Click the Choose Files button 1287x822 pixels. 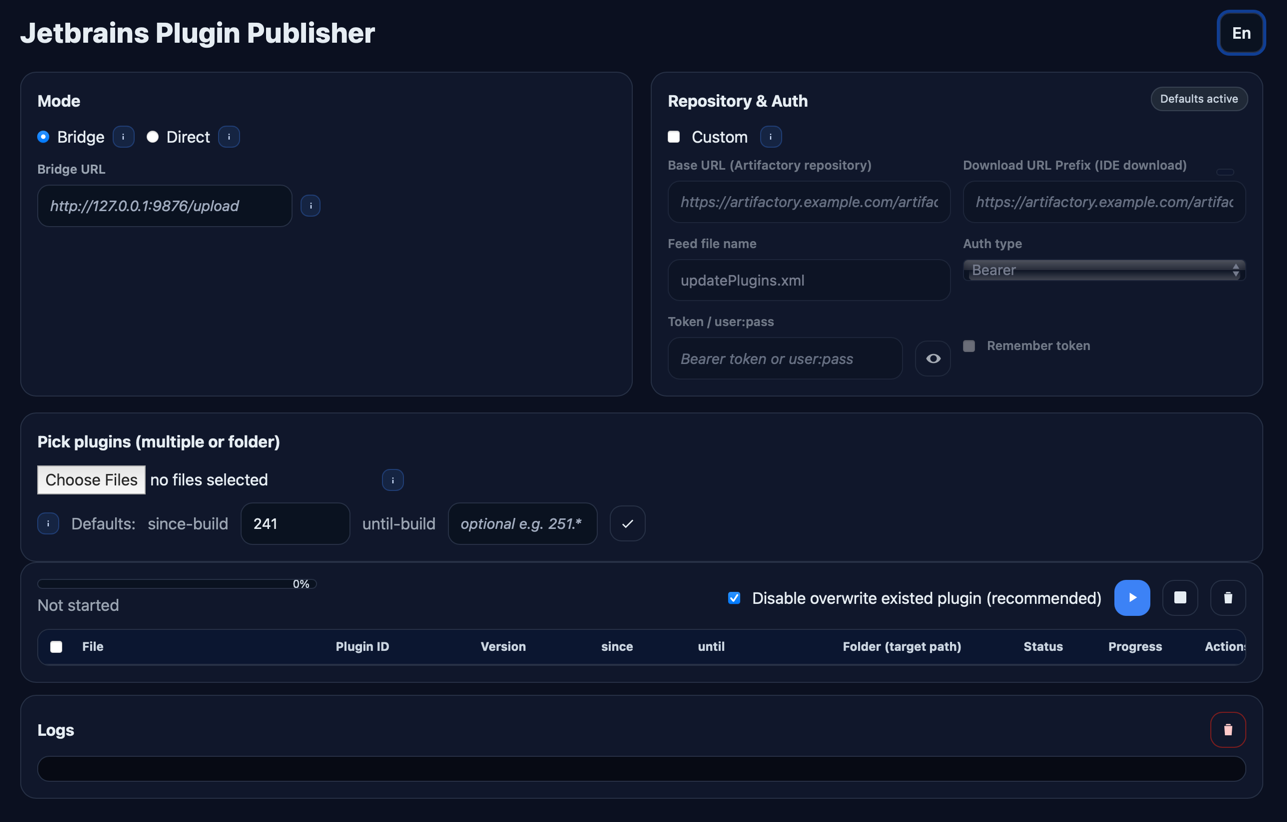(91, 480)
